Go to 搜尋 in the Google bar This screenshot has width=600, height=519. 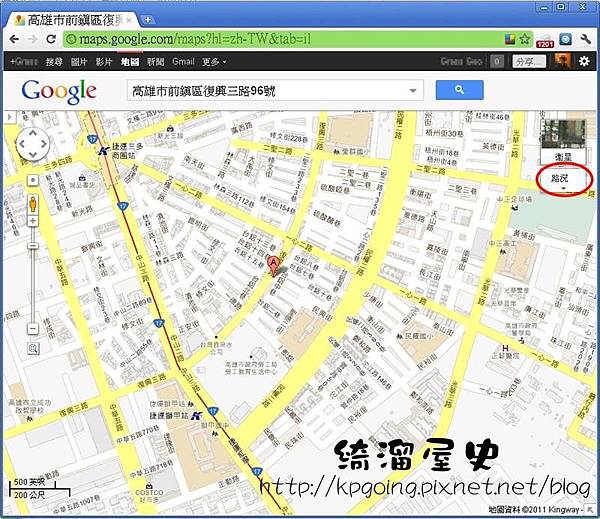(54, 62)
